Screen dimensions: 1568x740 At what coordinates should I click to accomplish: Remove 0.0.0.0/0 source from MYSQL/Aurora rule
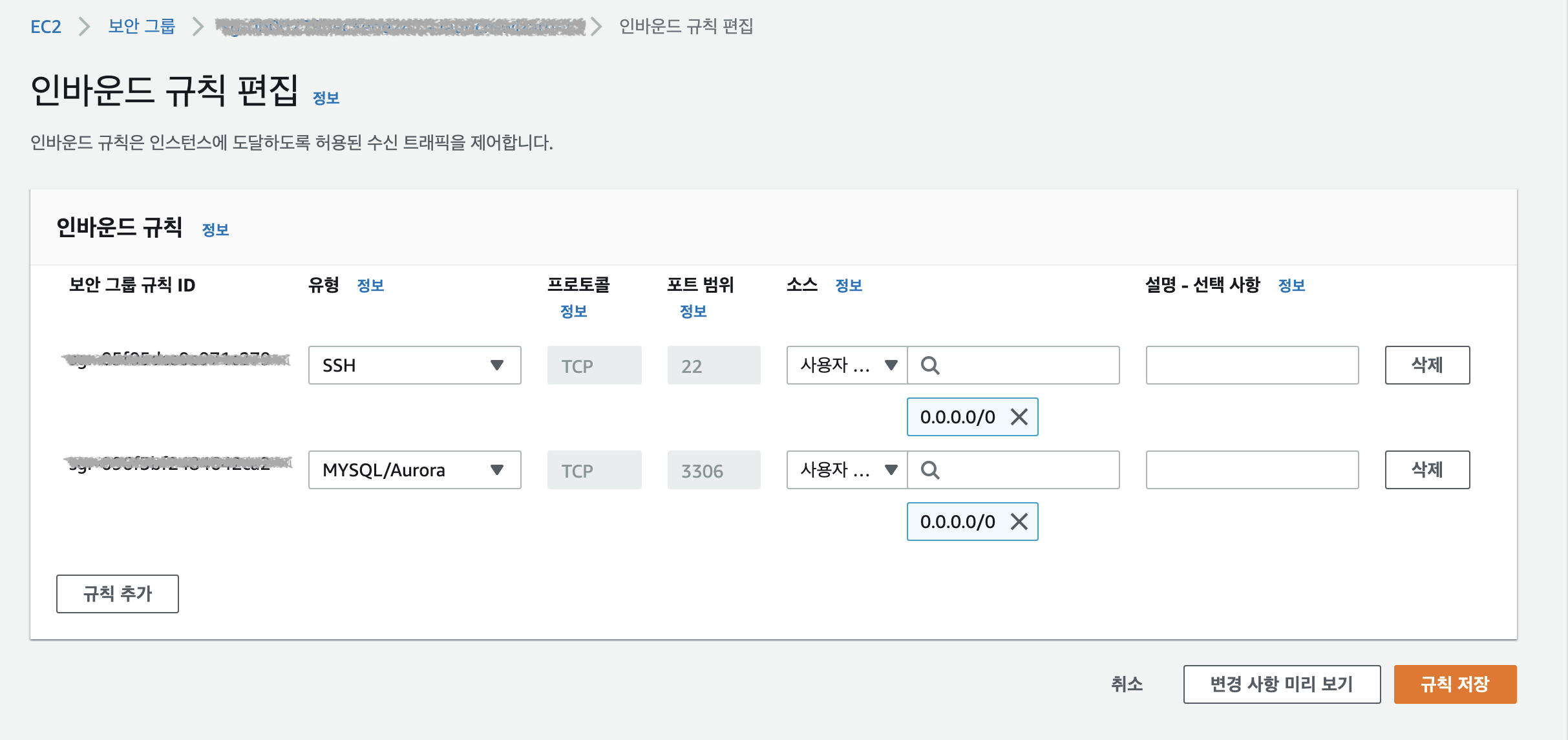click(1019, 522)
